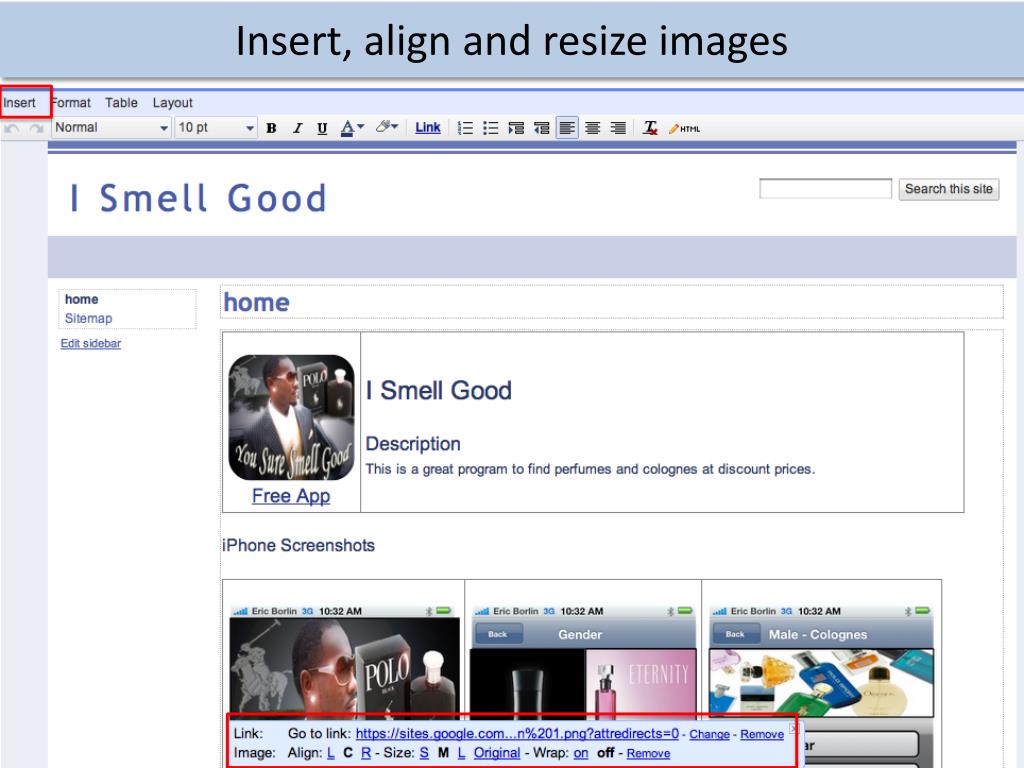The width and height of the screenshot is (1024, 768).
Task: Center align text in toolbar
Action: 592,128
